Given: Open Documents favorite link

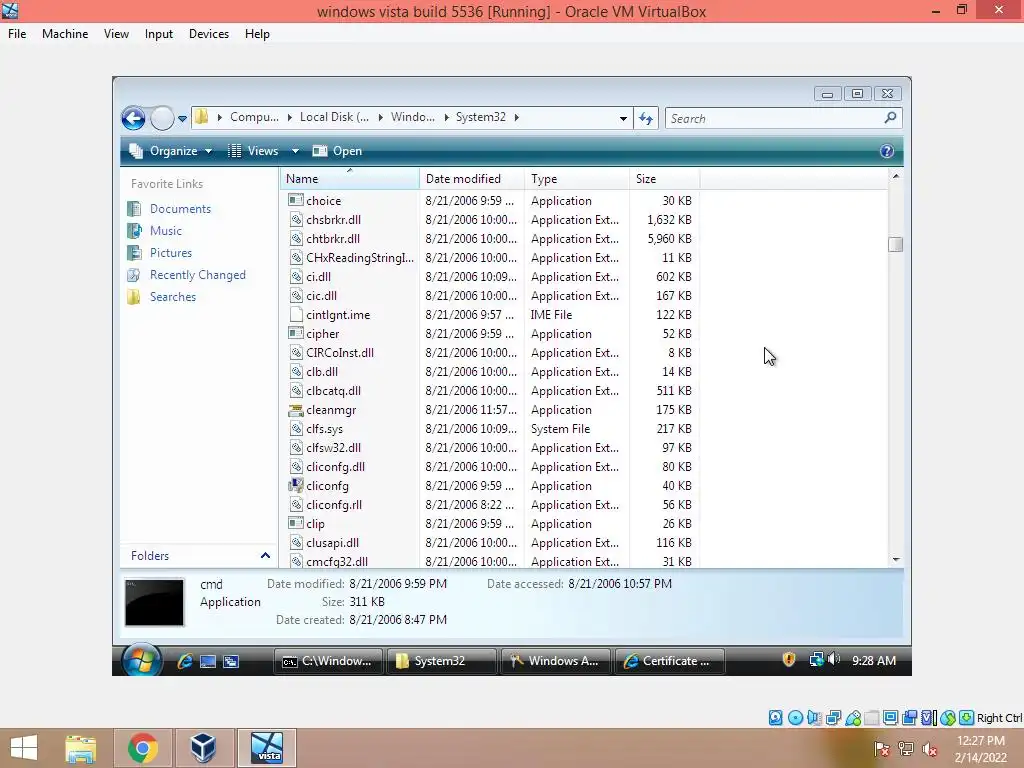Looking at the screenshot, I should click(180, 208).
